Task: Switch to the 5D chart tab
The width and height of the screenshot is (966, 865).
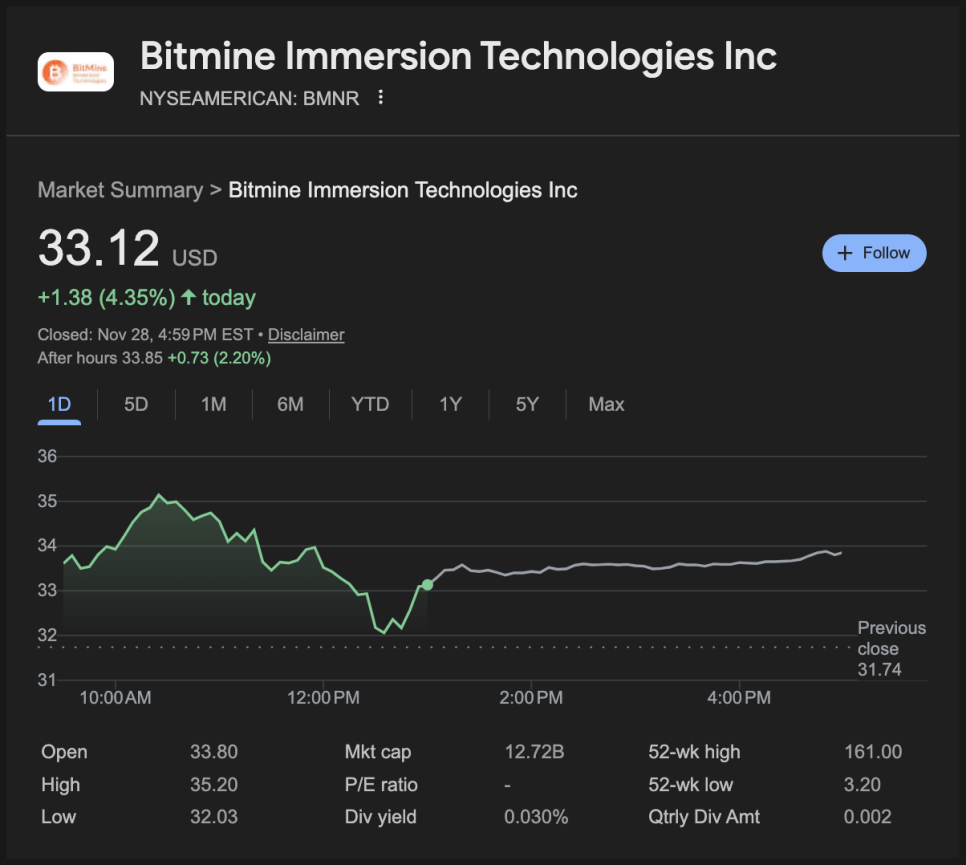Action: click(x=136, y=405)
